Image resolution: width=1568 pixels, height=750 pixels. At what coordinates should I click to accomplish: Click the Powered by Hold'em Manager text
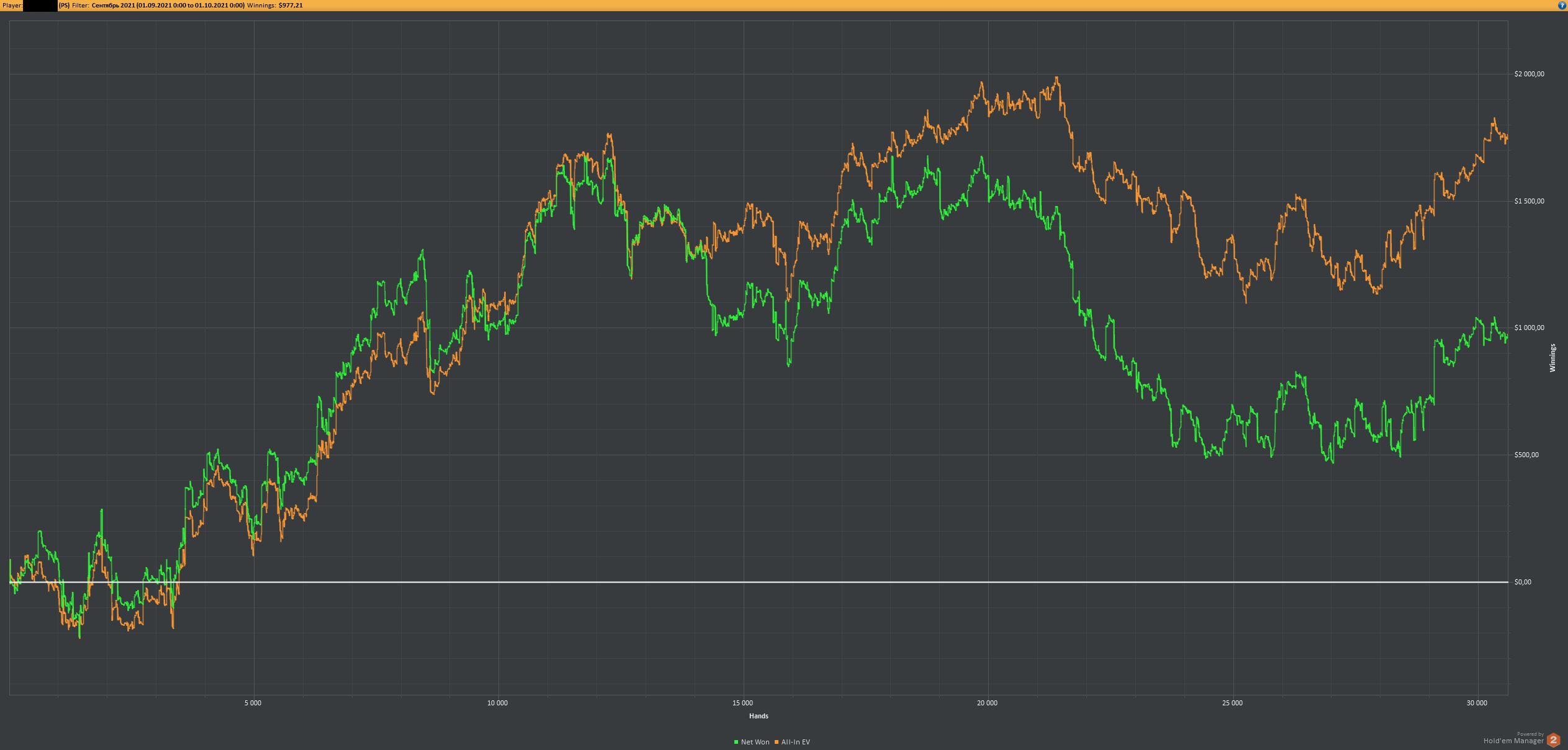coord(1513,738)
